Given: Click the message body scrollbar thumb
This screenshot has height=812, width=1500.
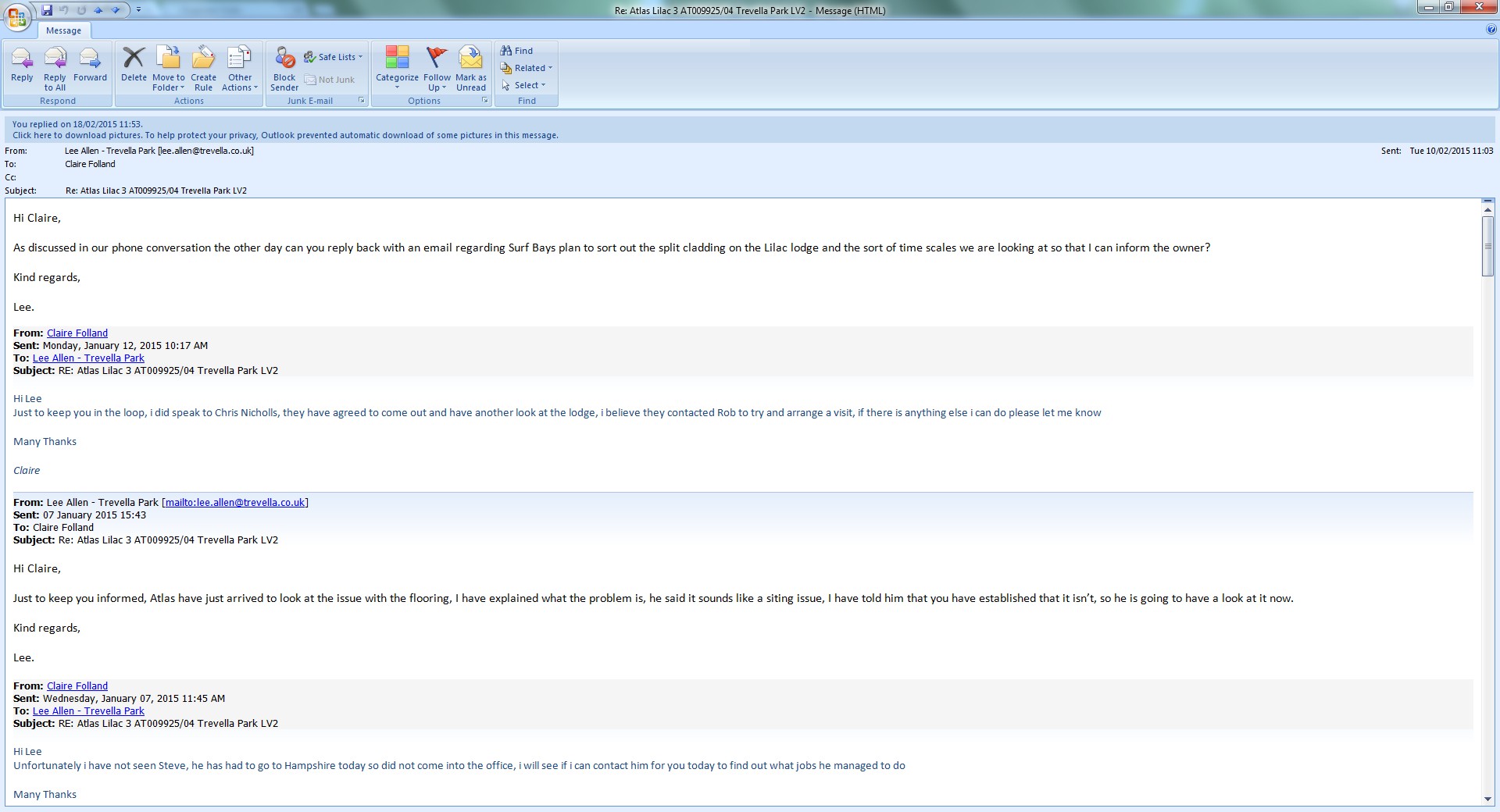Looking at the screenshot, I should (1488, 246).
